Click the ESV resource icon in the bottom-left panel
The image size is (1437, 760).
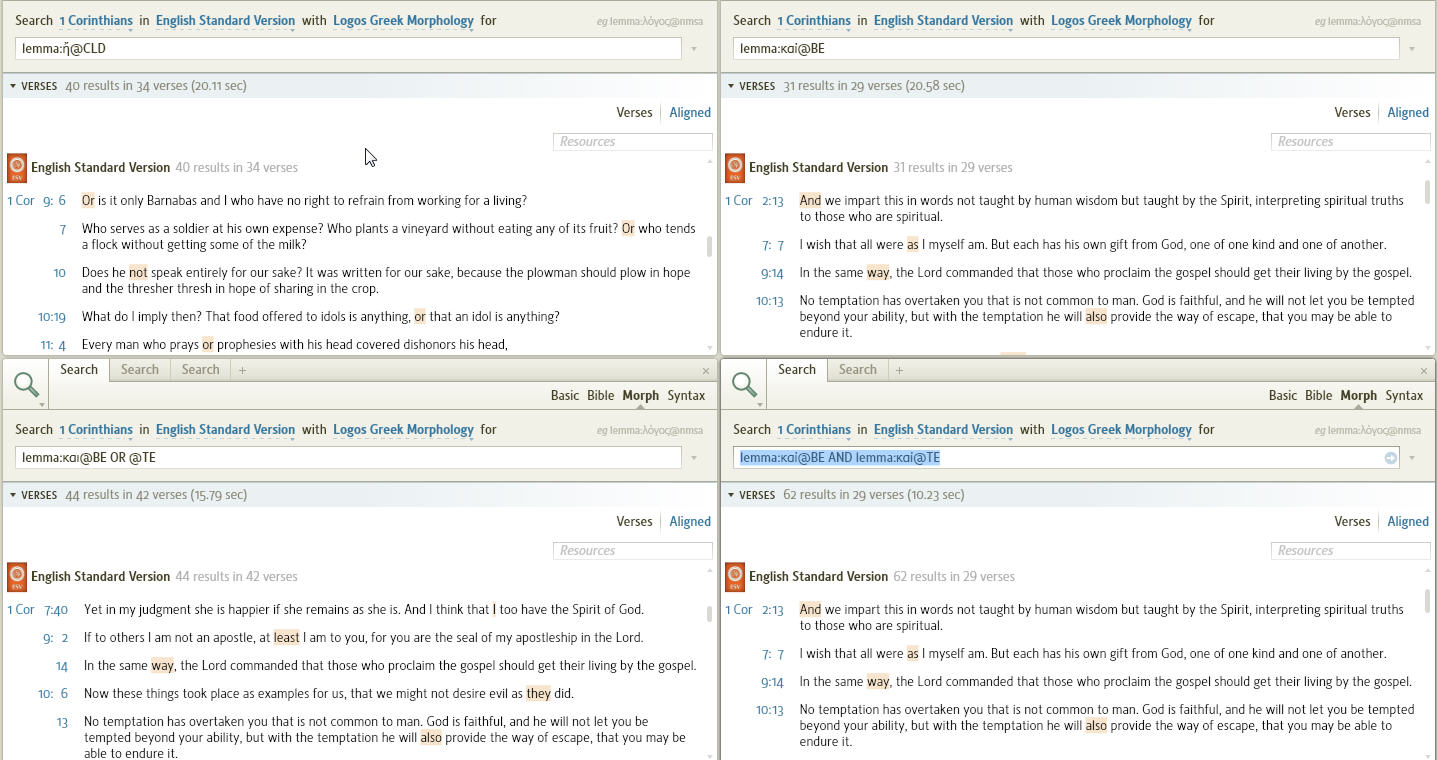[x=17, y=577]
